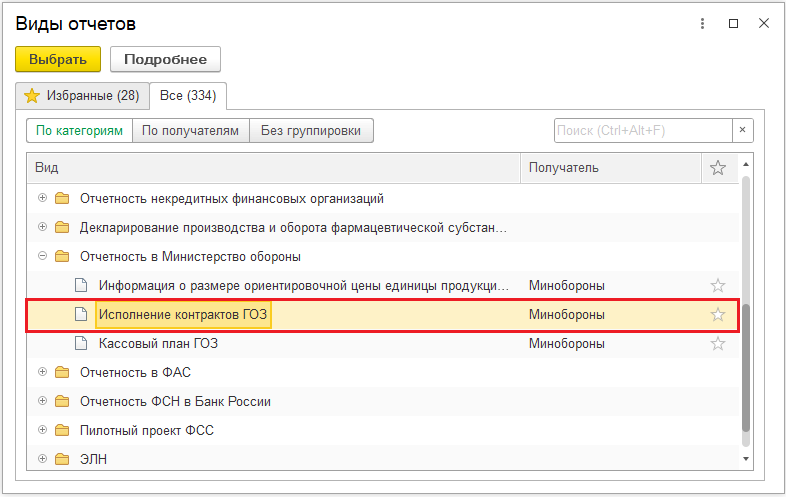Select the По получателям grouping
The width and height of the screenshot is (786, 497).
click(190, 131)
